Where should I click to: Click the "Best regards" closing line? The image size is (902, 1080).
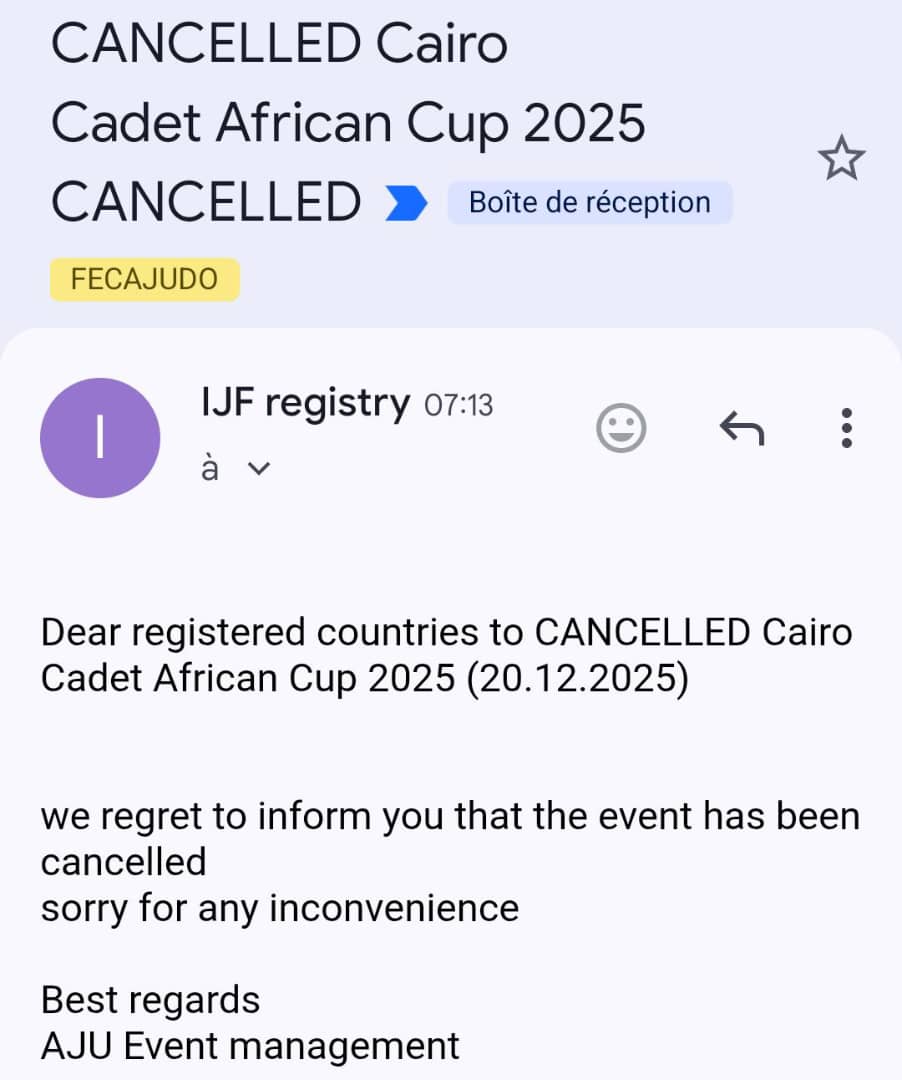[150, 999]
